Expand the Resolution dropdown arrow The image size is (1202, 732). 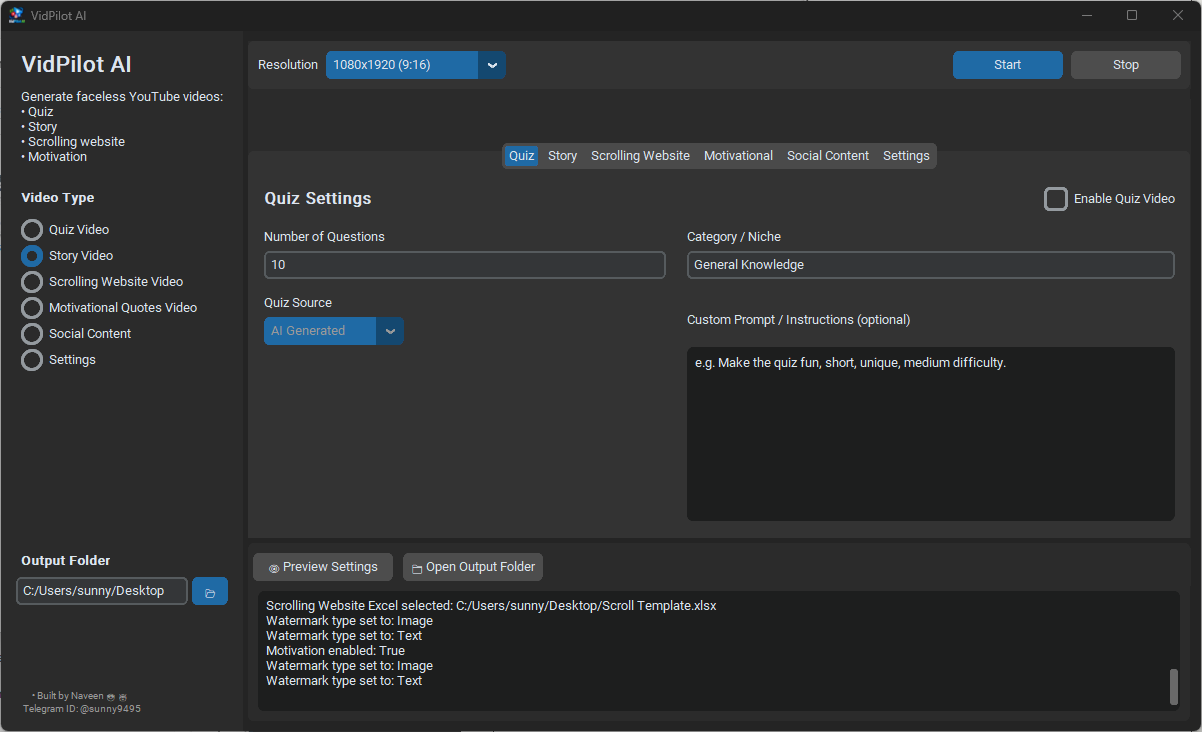(x=491, y=65)
